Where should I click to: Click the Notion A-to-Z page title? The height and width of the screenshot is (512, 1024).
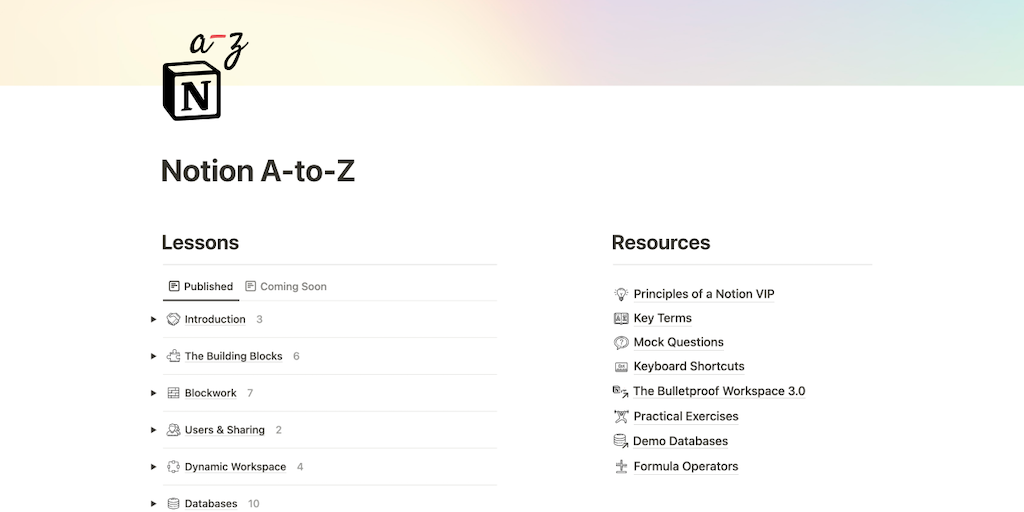click(x=258, y=171)
